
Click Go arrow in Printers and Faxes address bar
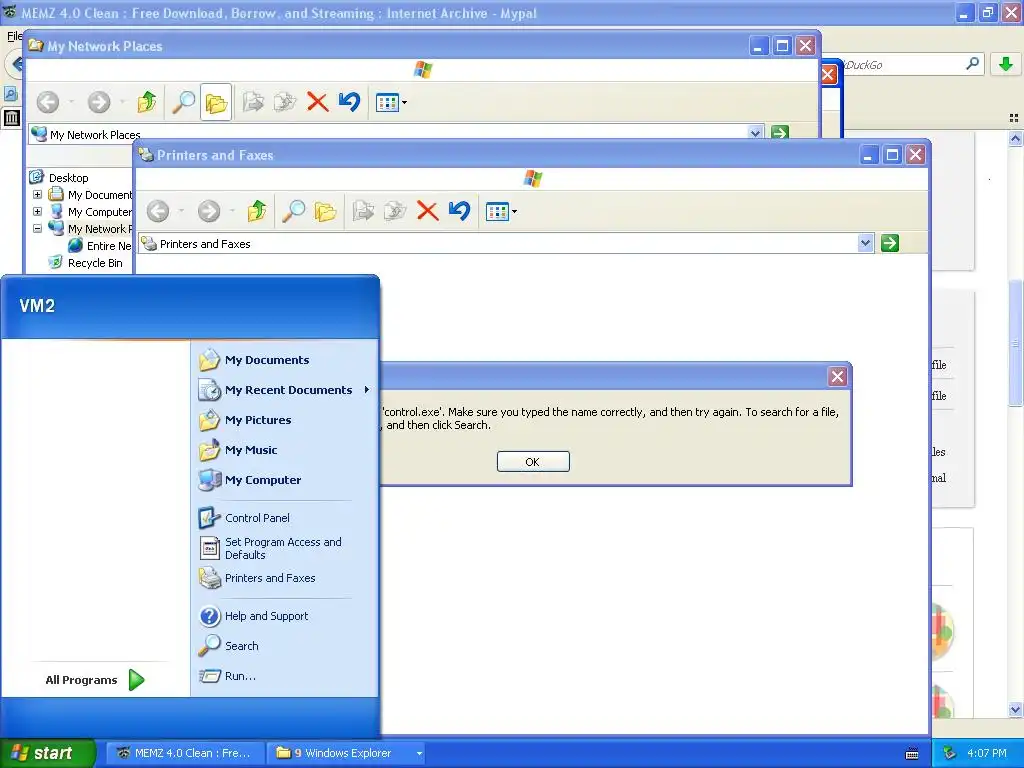(889, 244)
